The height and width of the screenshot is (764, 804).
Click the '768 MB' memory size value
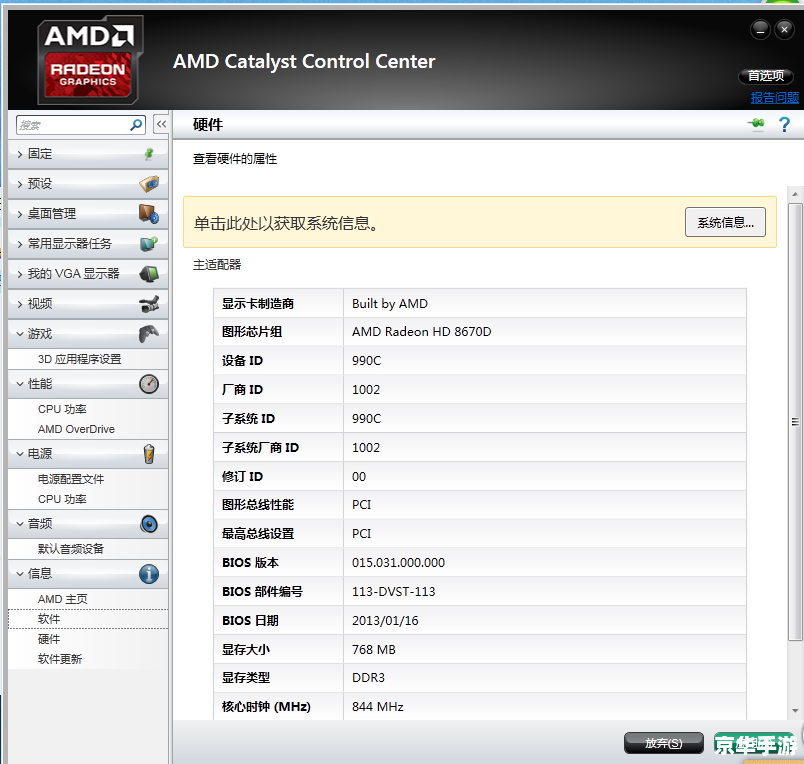(374, 650)
